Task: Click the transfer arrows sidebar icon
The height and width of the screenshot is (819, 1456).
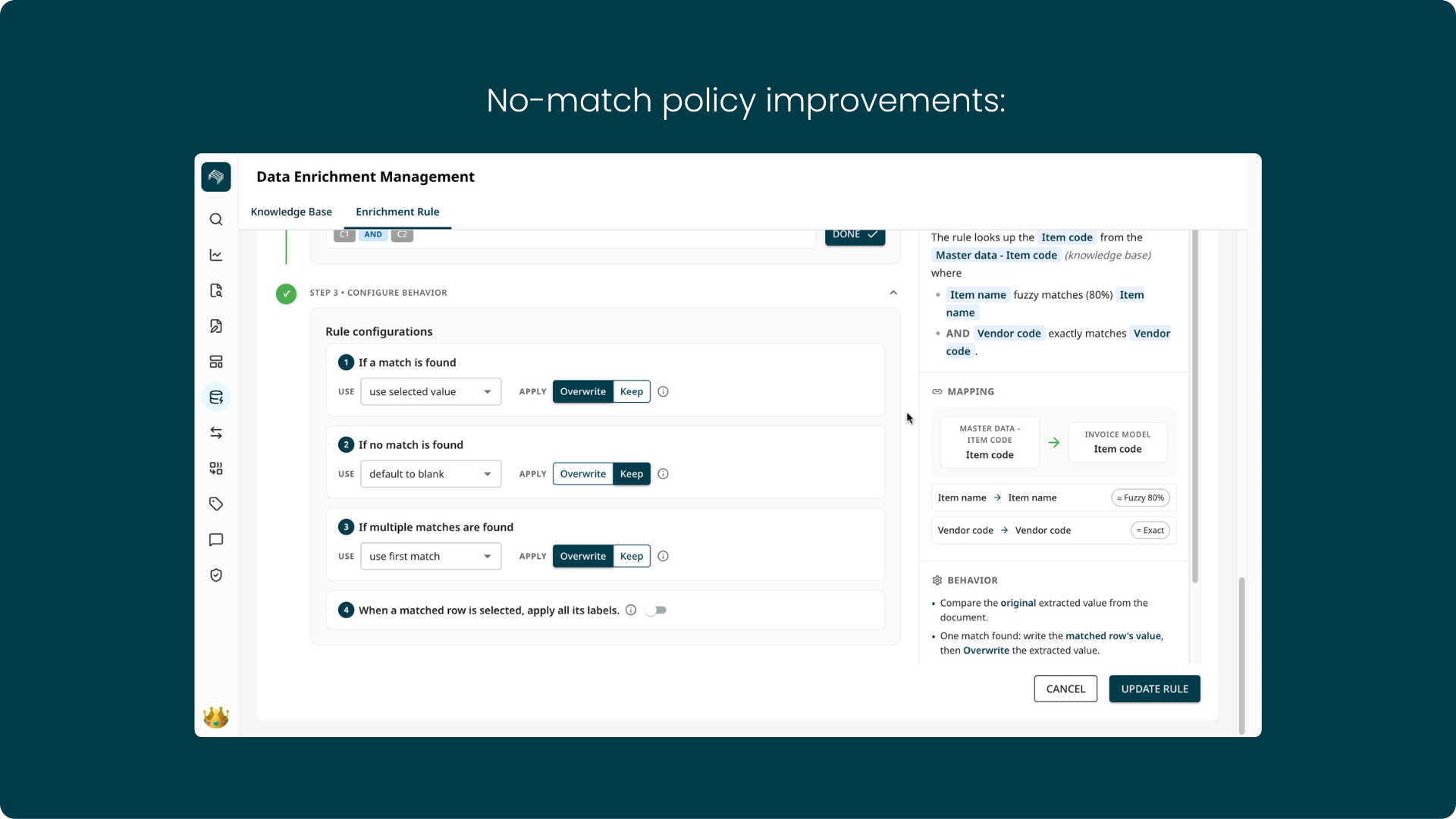Action: point(216,433)
